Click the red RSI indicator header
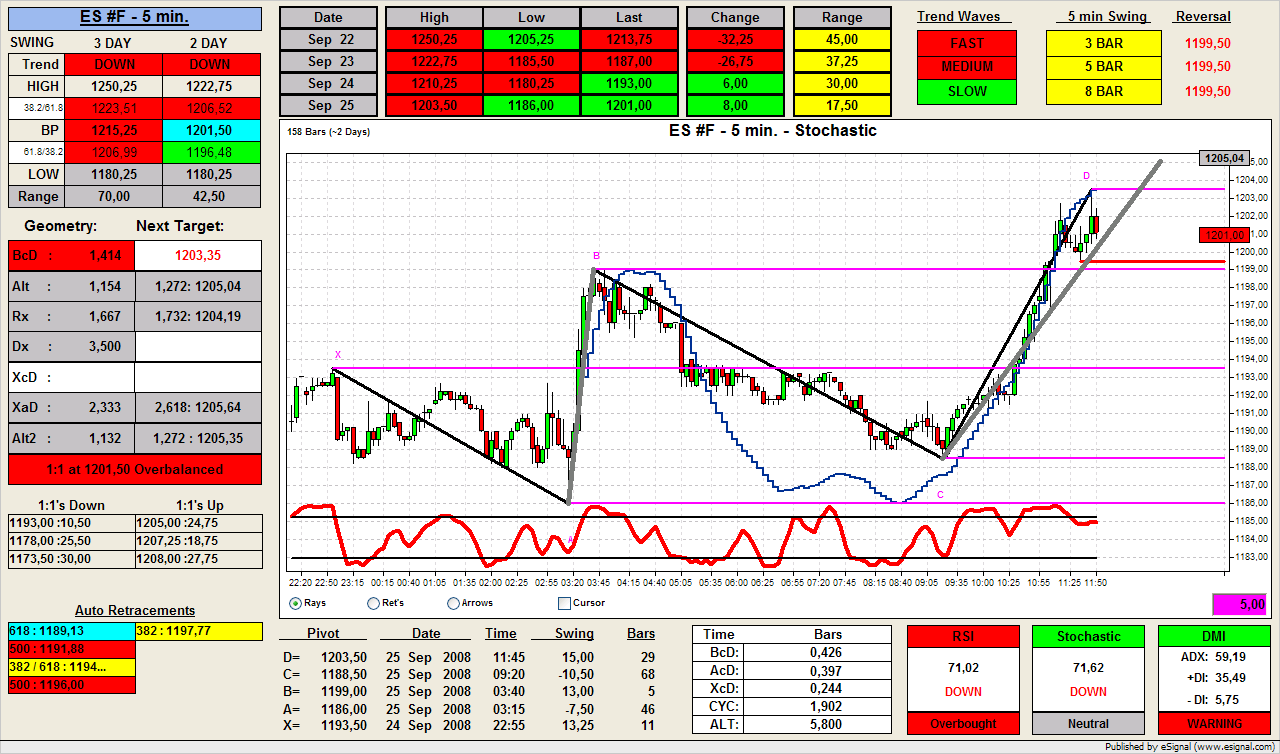This screenshot has width=1280, height=754. pyautogui.click(x=963, y=636)
